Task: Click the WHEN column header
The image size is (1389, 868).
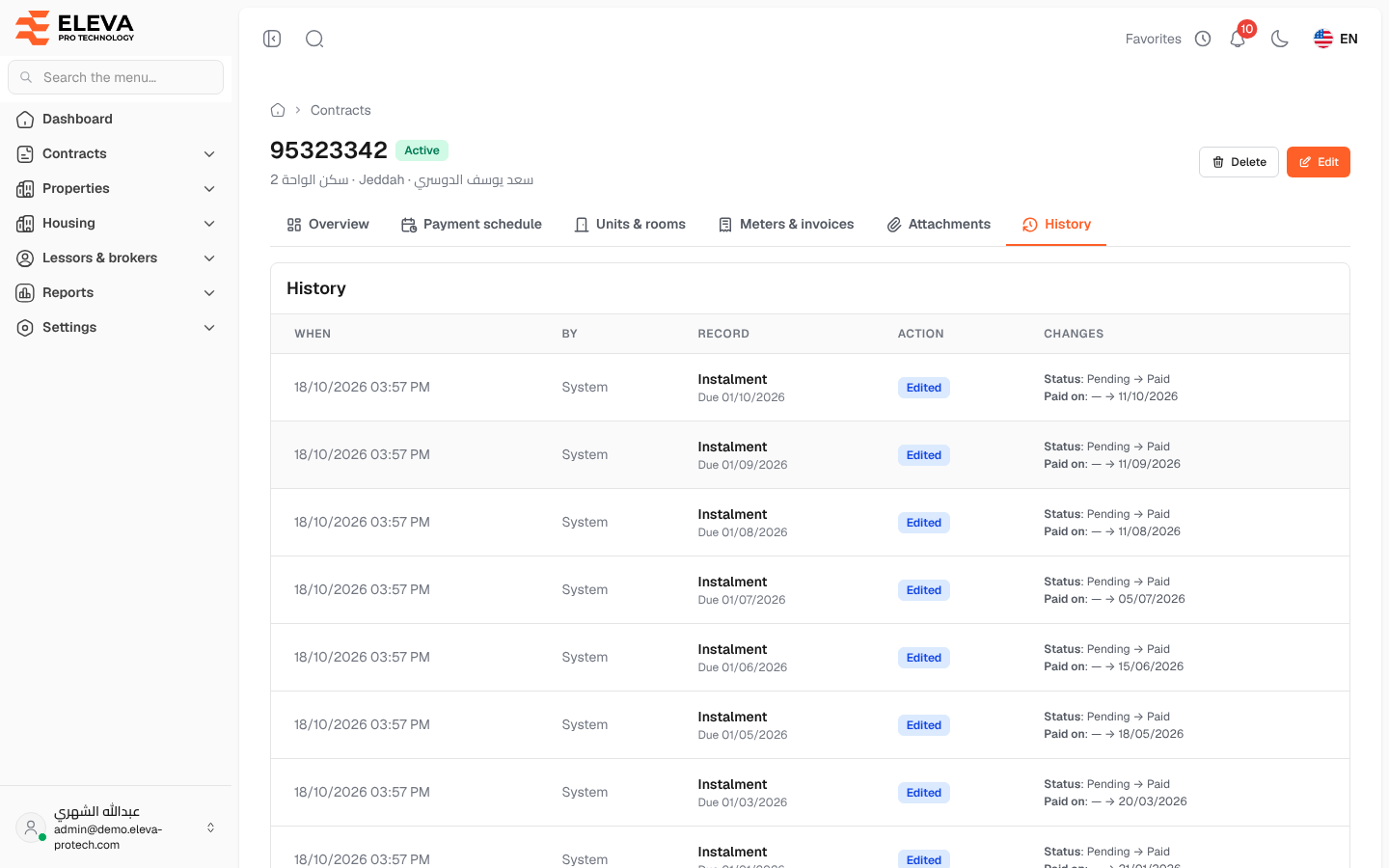Action: tap(313, 334)
